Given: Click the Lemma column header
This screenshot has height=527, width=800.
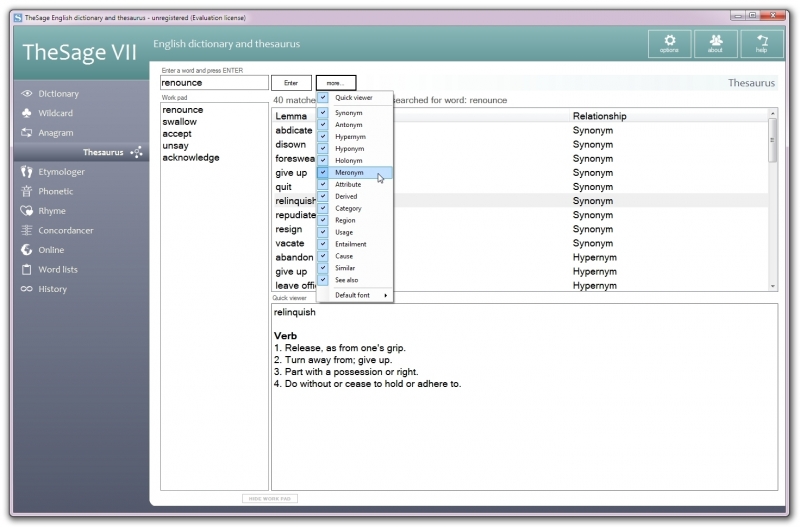Looking at the screenshot, I should click(x=291, y=116).
